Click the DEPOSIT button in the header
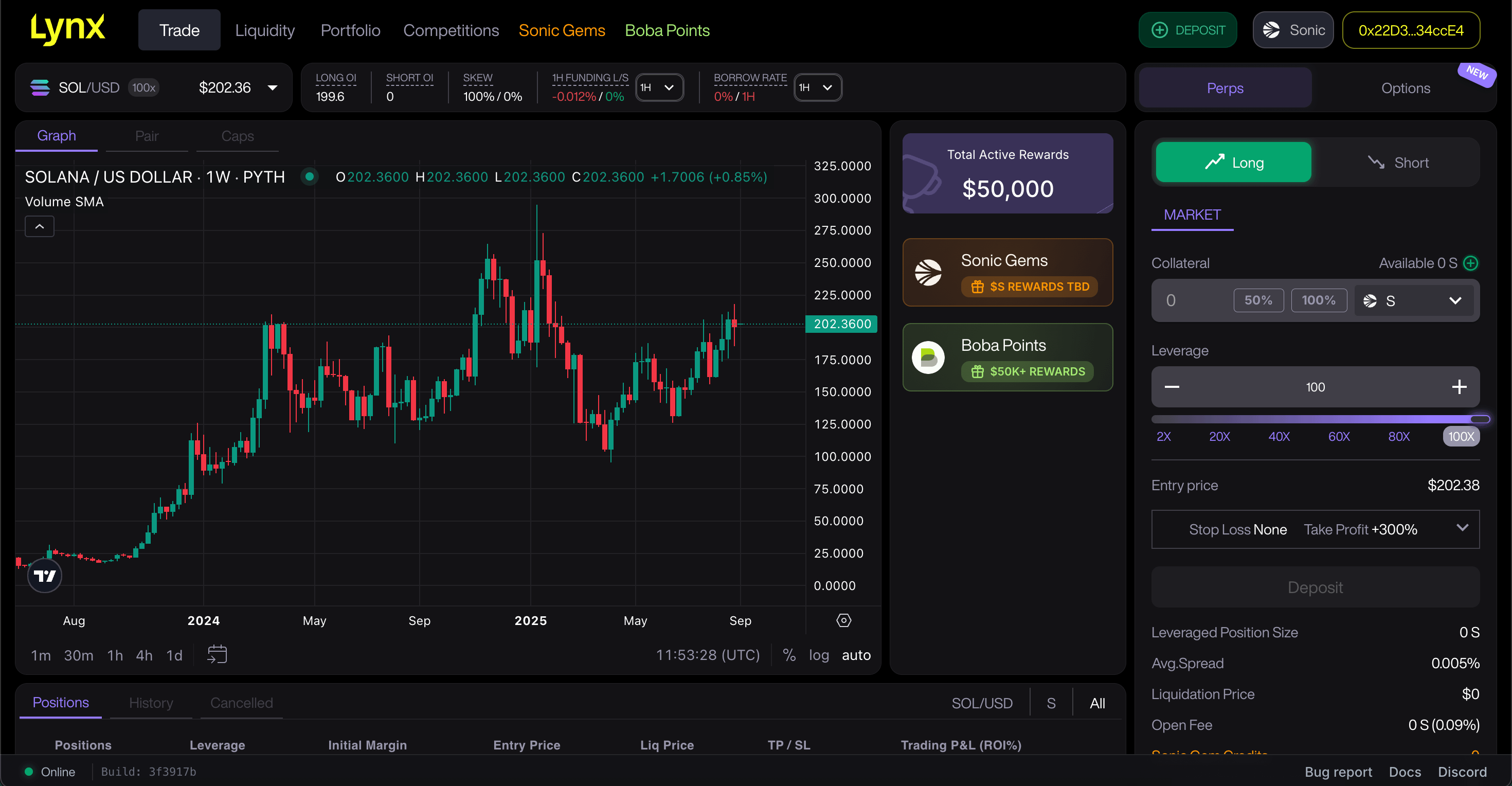The height and width of the screenshot is (786, 1512). pos(1187,29)
